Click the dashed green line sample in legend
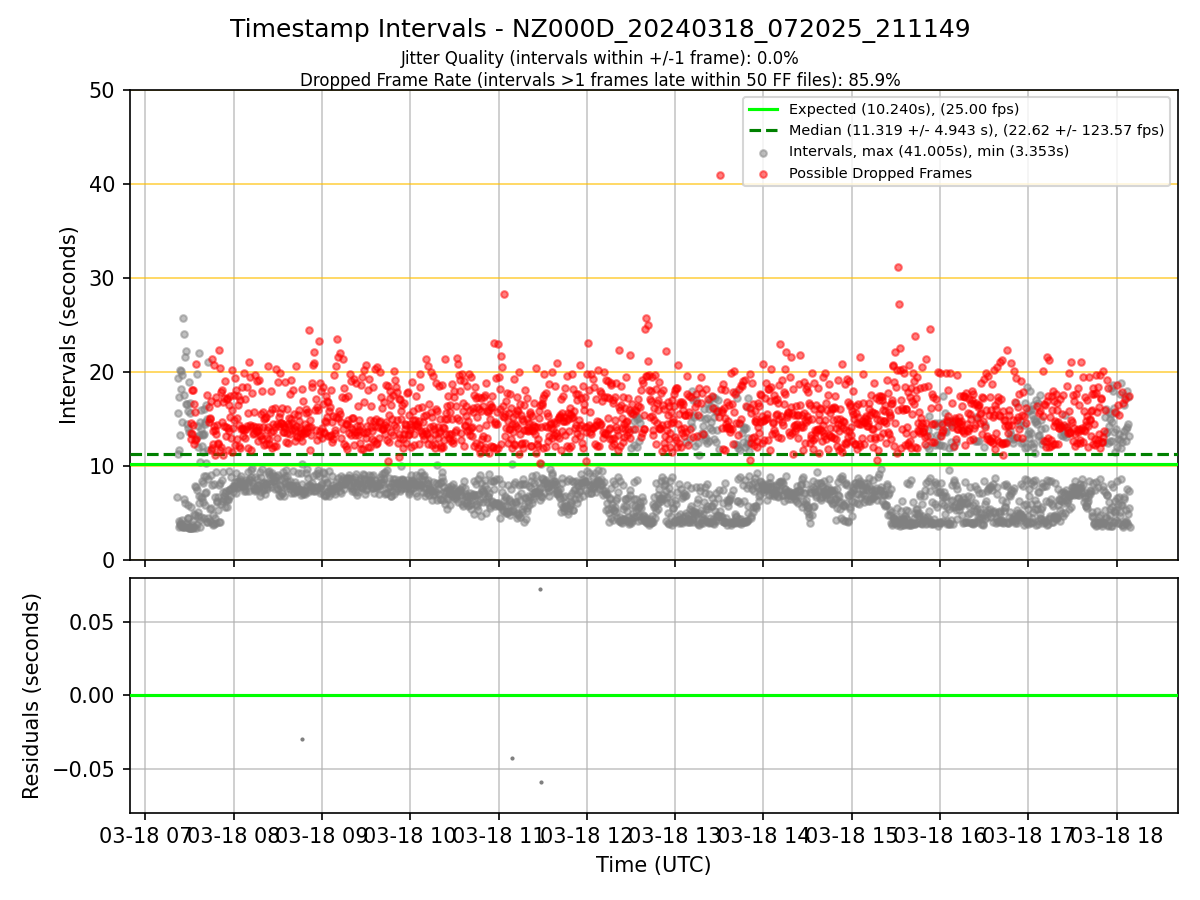Screen dimensions: 1200x900 click(764, 130)
